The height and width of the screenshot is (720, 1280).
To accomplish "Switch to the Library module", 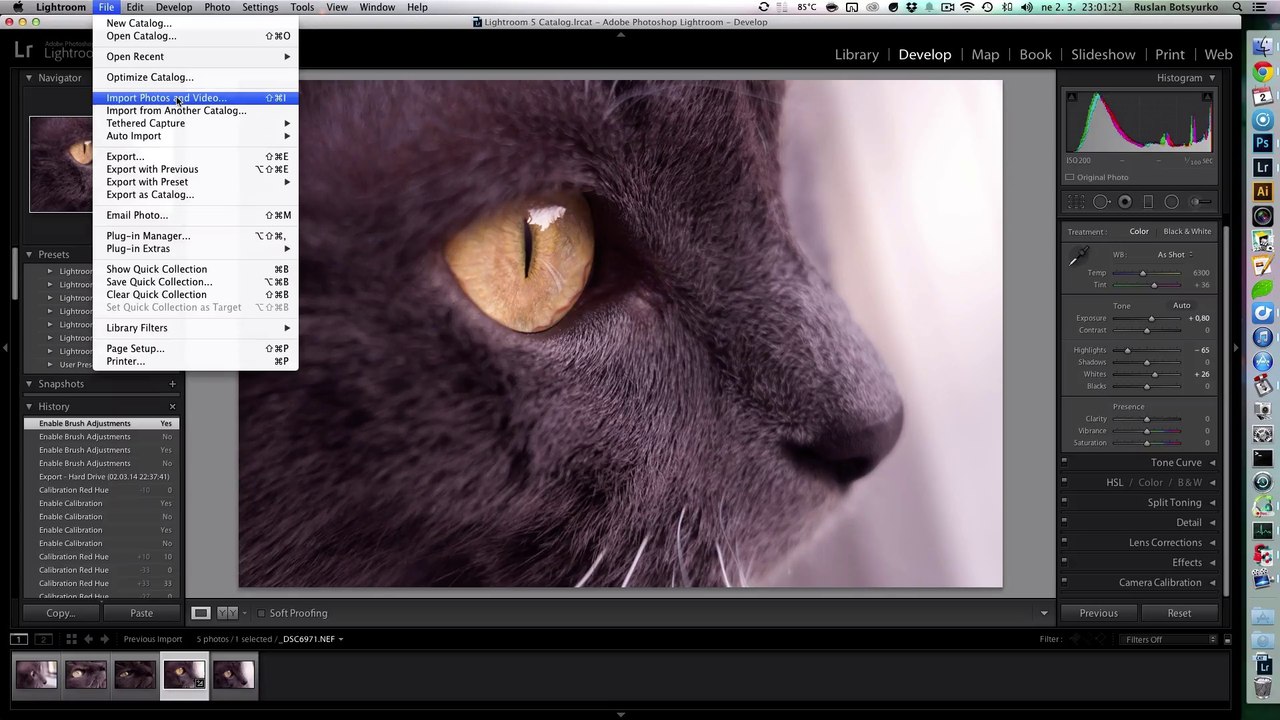I will pos(856,54).
